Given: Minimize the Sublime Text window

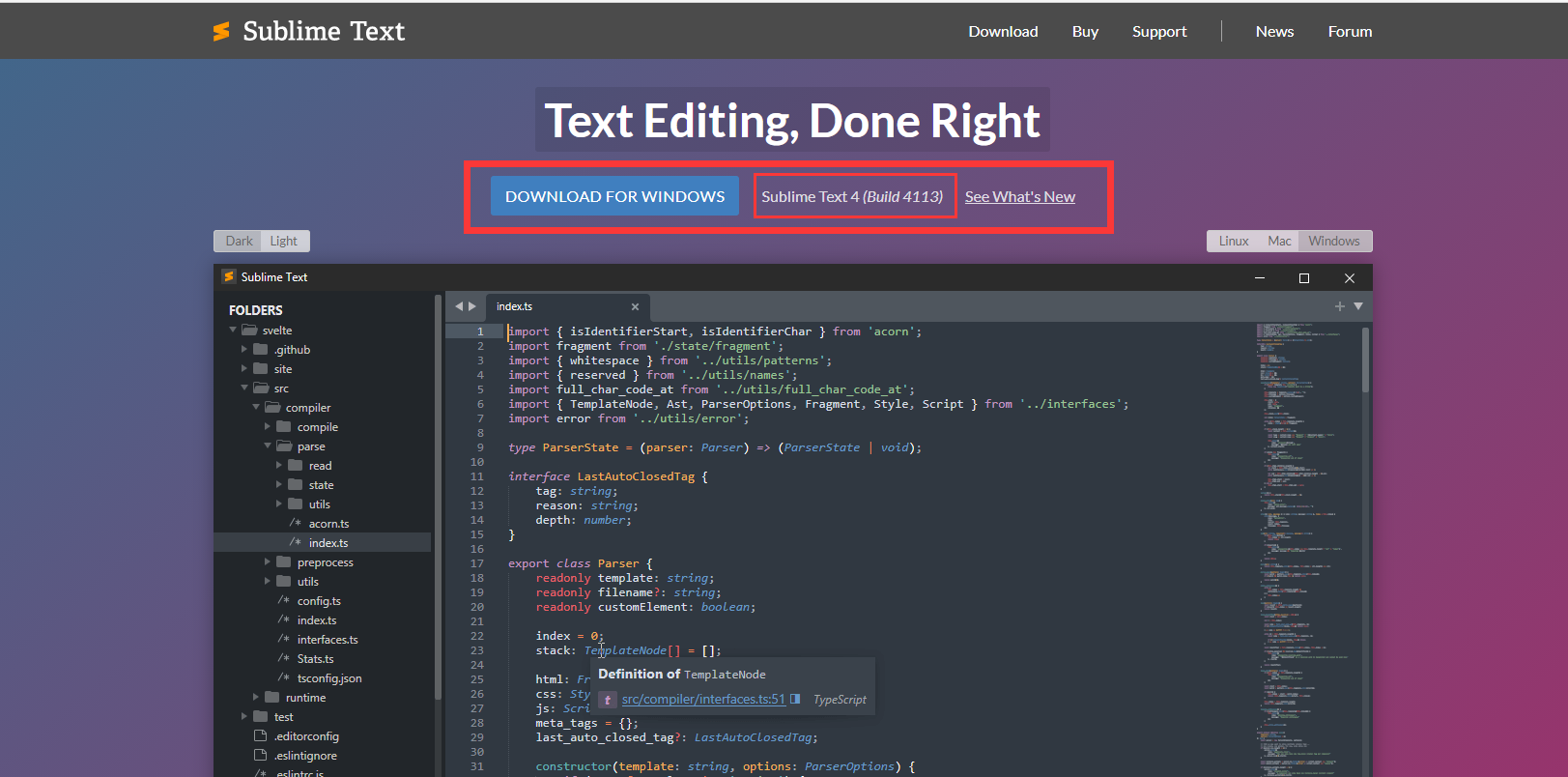Looking at the screenshot, I should coord(1260,277).
